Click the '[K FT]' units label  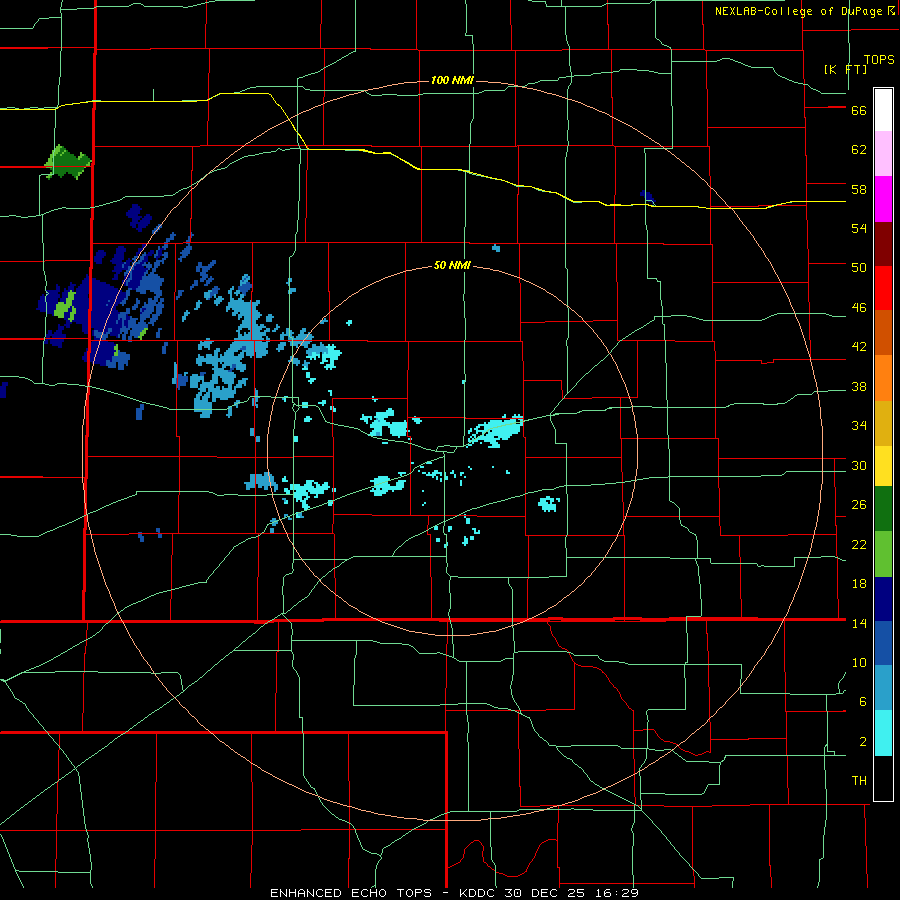pos(845,69)
